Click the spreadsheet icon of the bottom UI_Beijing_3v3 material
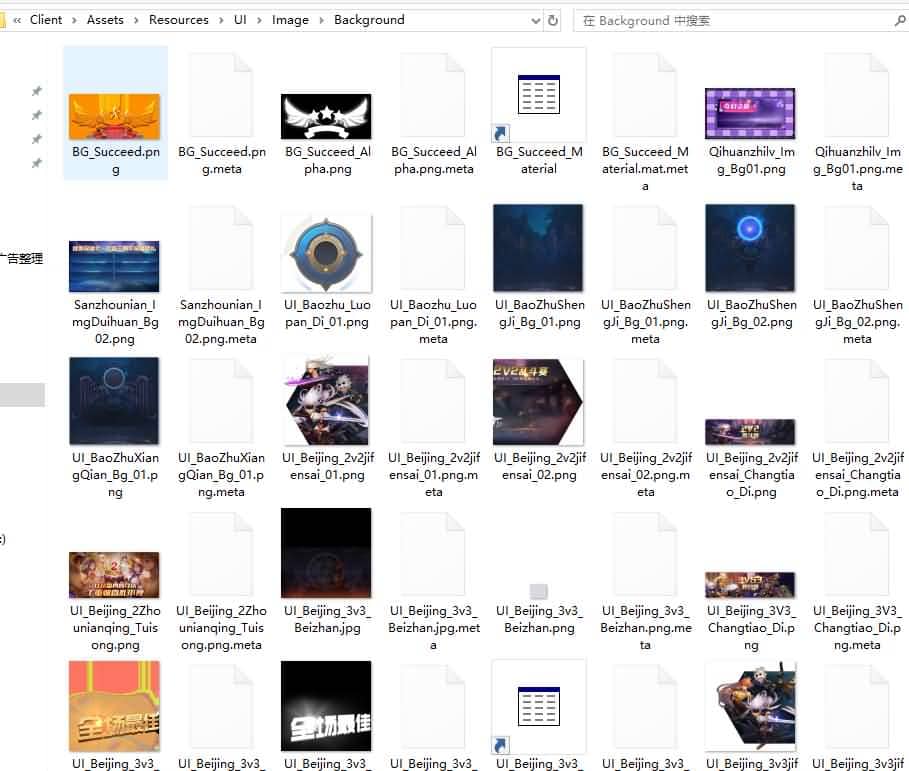Image resolution: width=909 pixels, height=771 pixels. (x=538, y=705)
